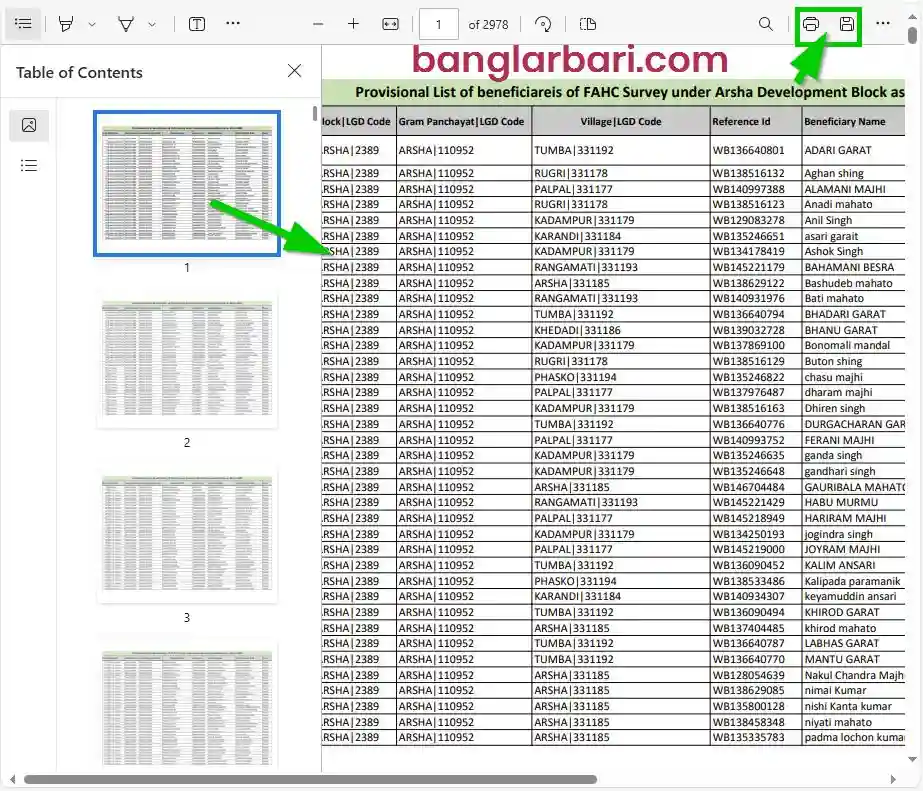Toggle fit to width zoom
Viewport: 923px width, 791px height.
(390, 23)
